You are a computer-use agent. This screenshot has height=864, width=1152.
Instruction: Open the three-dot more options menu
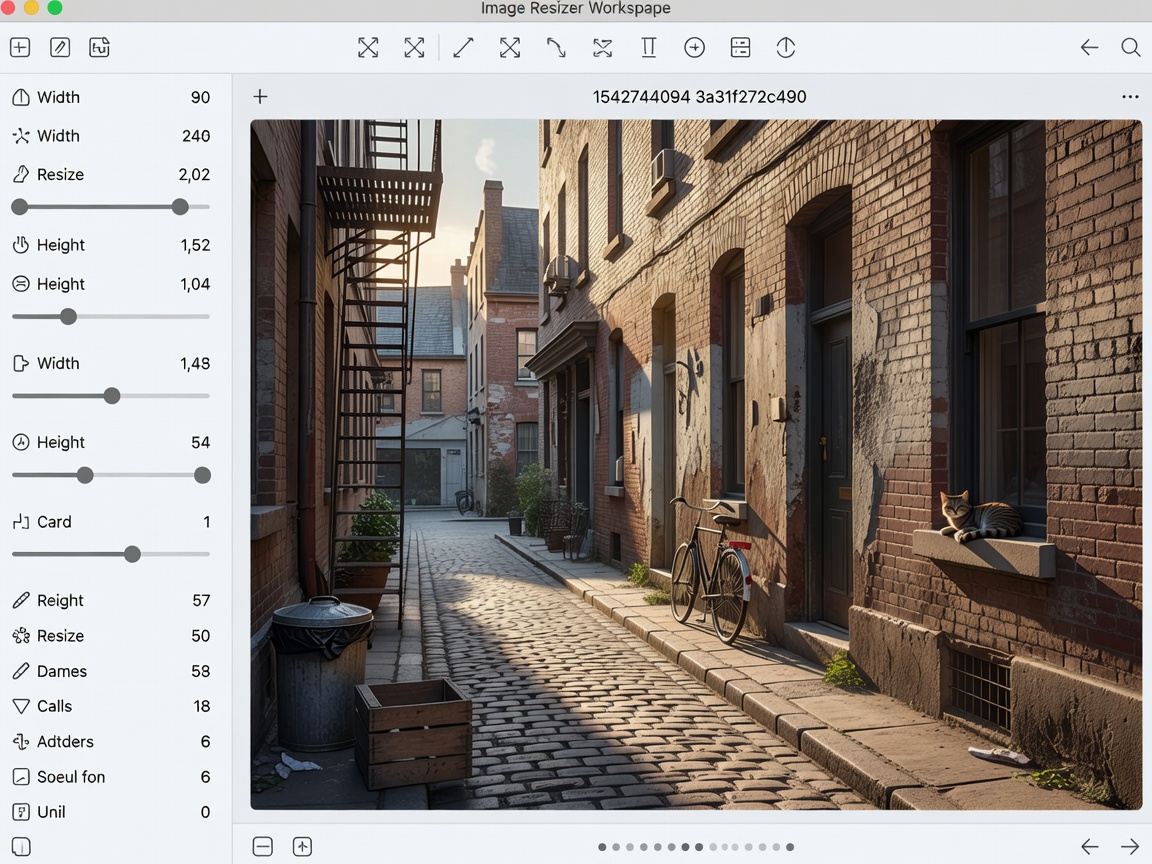[x=1130, y=97]
